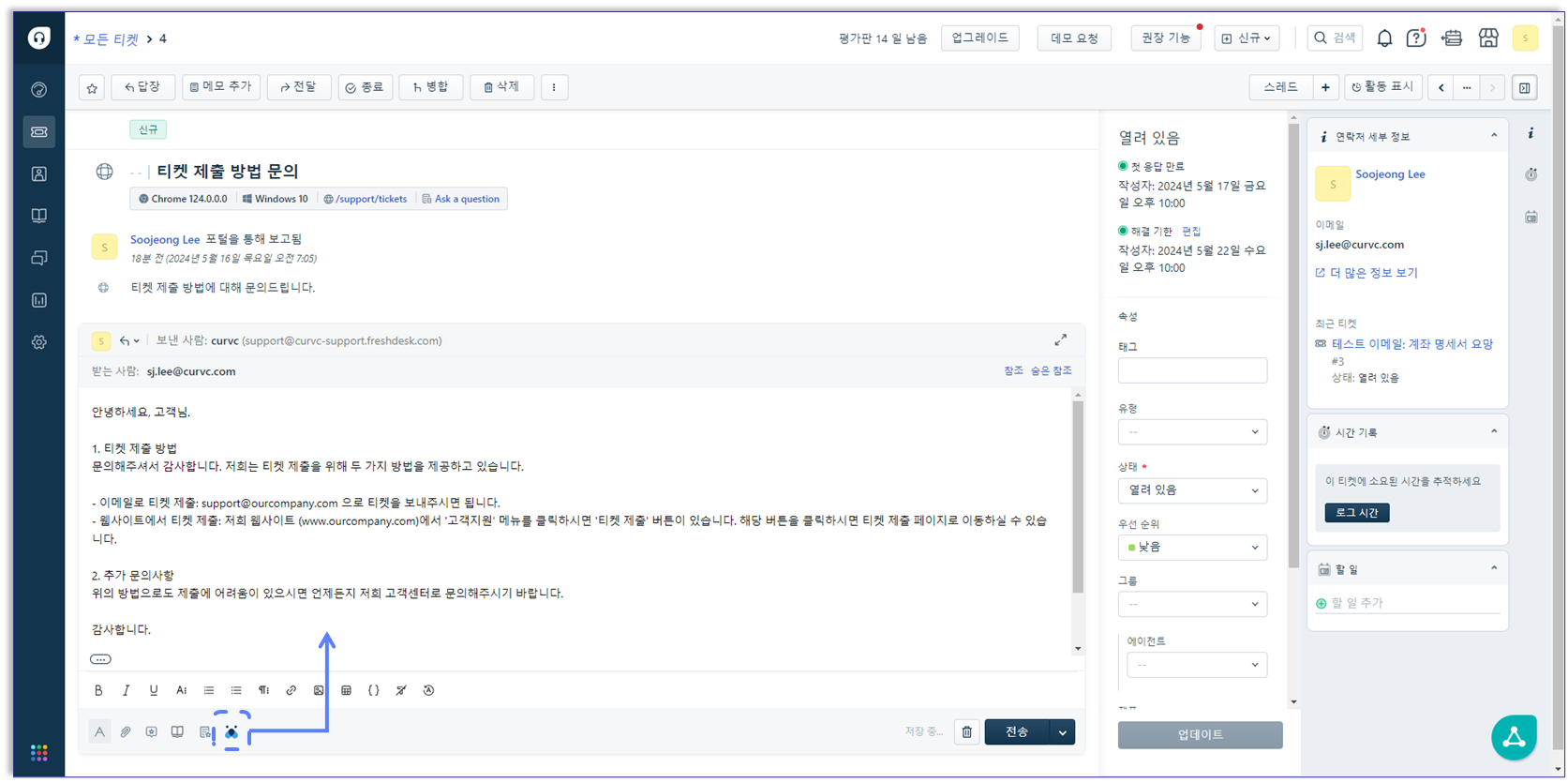Click the highlighted AI assistant icon in editor
This screenshot has width=1568, height=783.
click(x=231, y=732)
